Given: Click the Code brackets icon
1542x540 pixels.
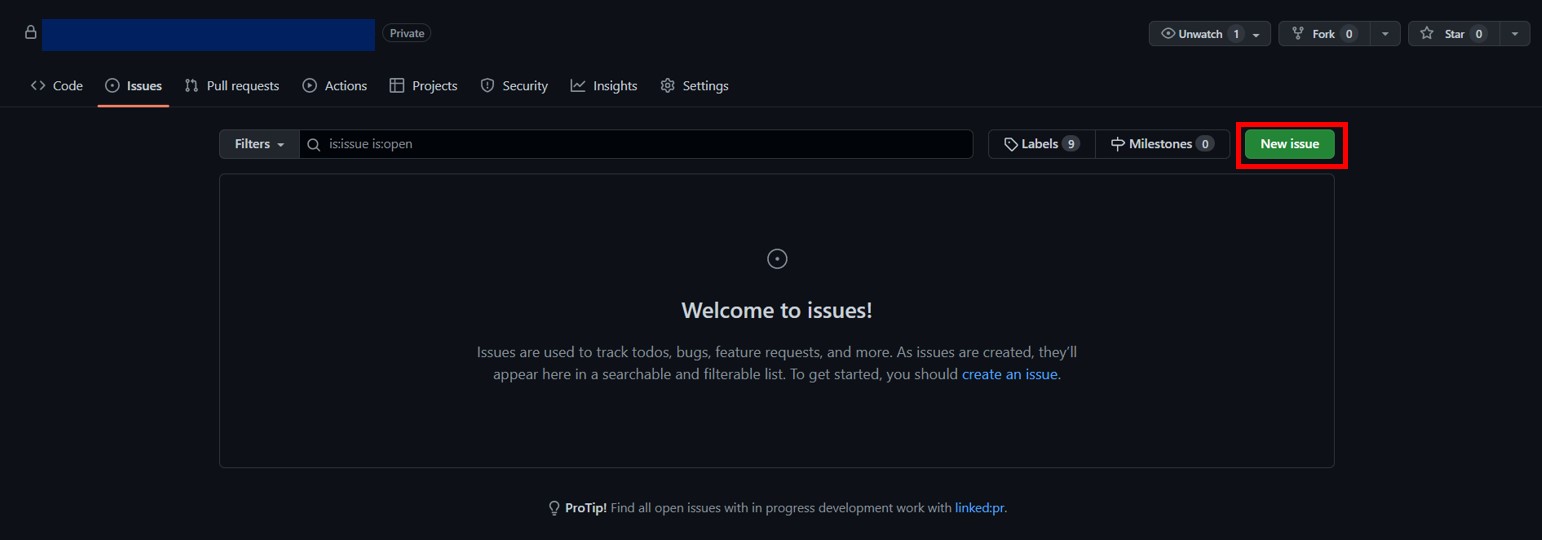Looking at the screenshot, I should 38,86.
